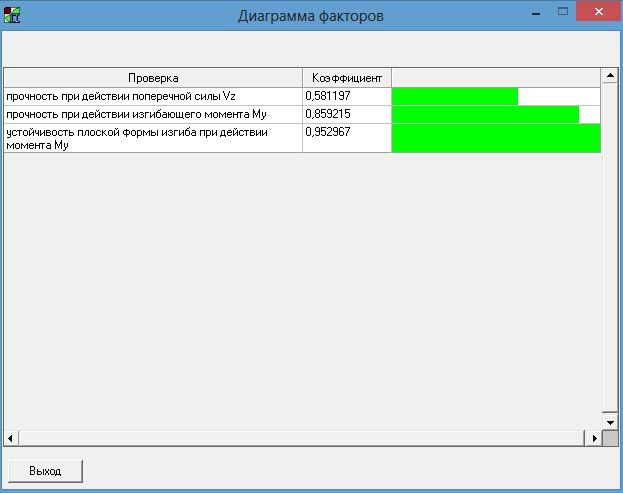Click the coefficient value 0,859215
This screenshot has width=623, height=493.
tap(327, 114)
